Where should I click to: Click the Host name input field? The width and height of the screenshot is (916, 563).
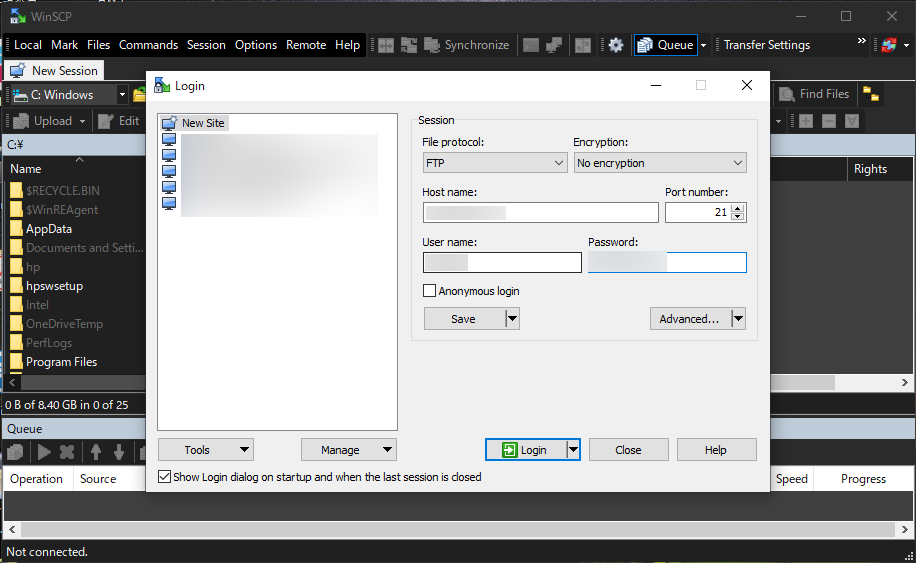pyautogui.click(x=540, y=213)
